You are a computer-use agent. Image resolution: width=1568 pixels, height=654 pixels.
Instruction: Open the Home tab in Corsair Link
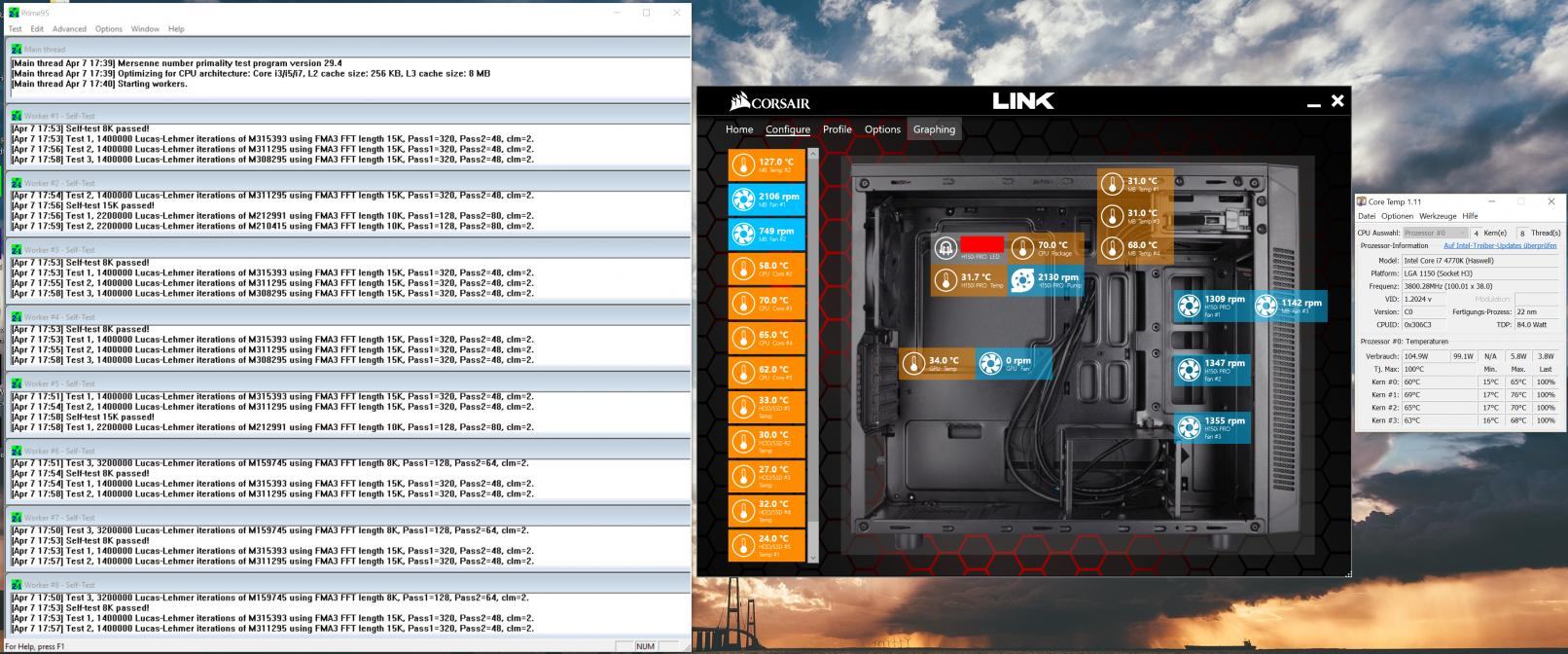point(739,129)
